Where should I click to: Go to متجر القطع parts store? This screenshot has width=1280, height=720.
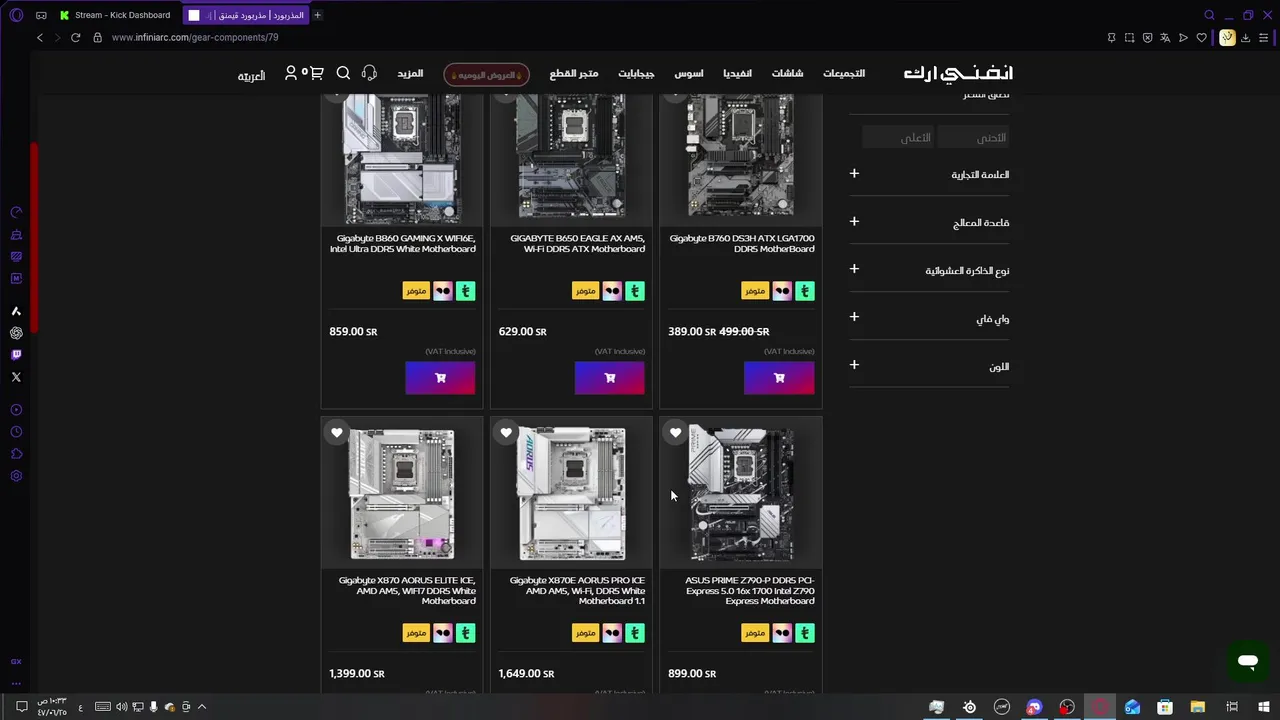point(574,73)
